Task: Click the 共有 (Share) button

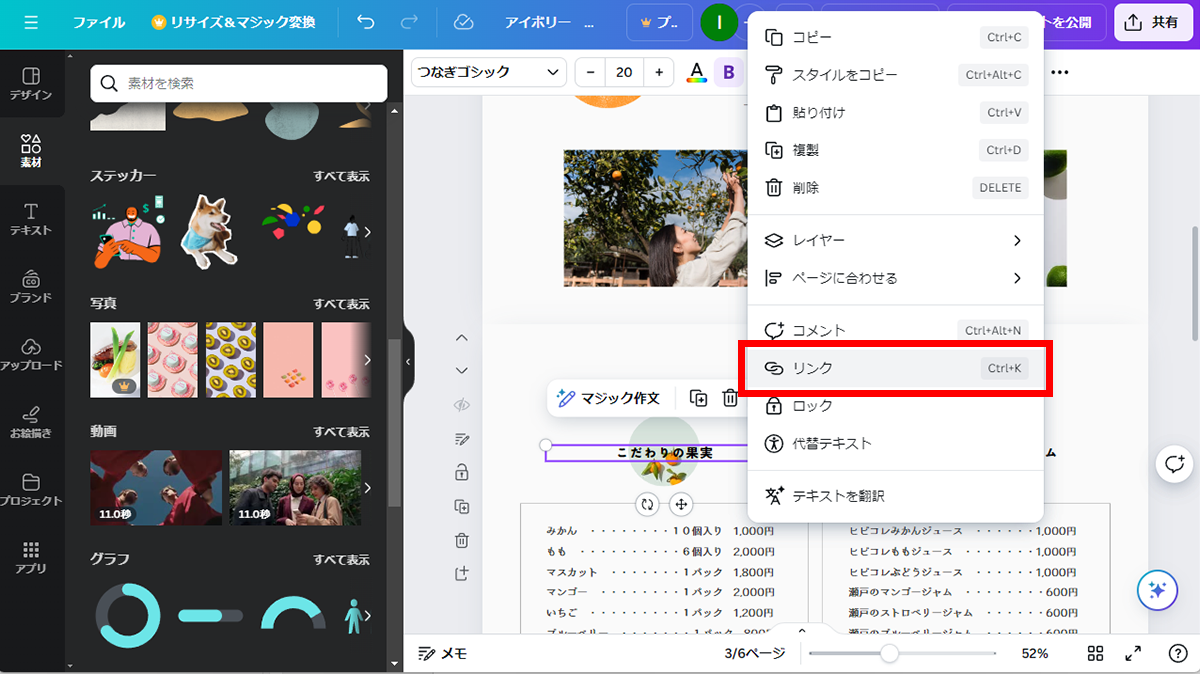Action: click(x=1153, y=22)
